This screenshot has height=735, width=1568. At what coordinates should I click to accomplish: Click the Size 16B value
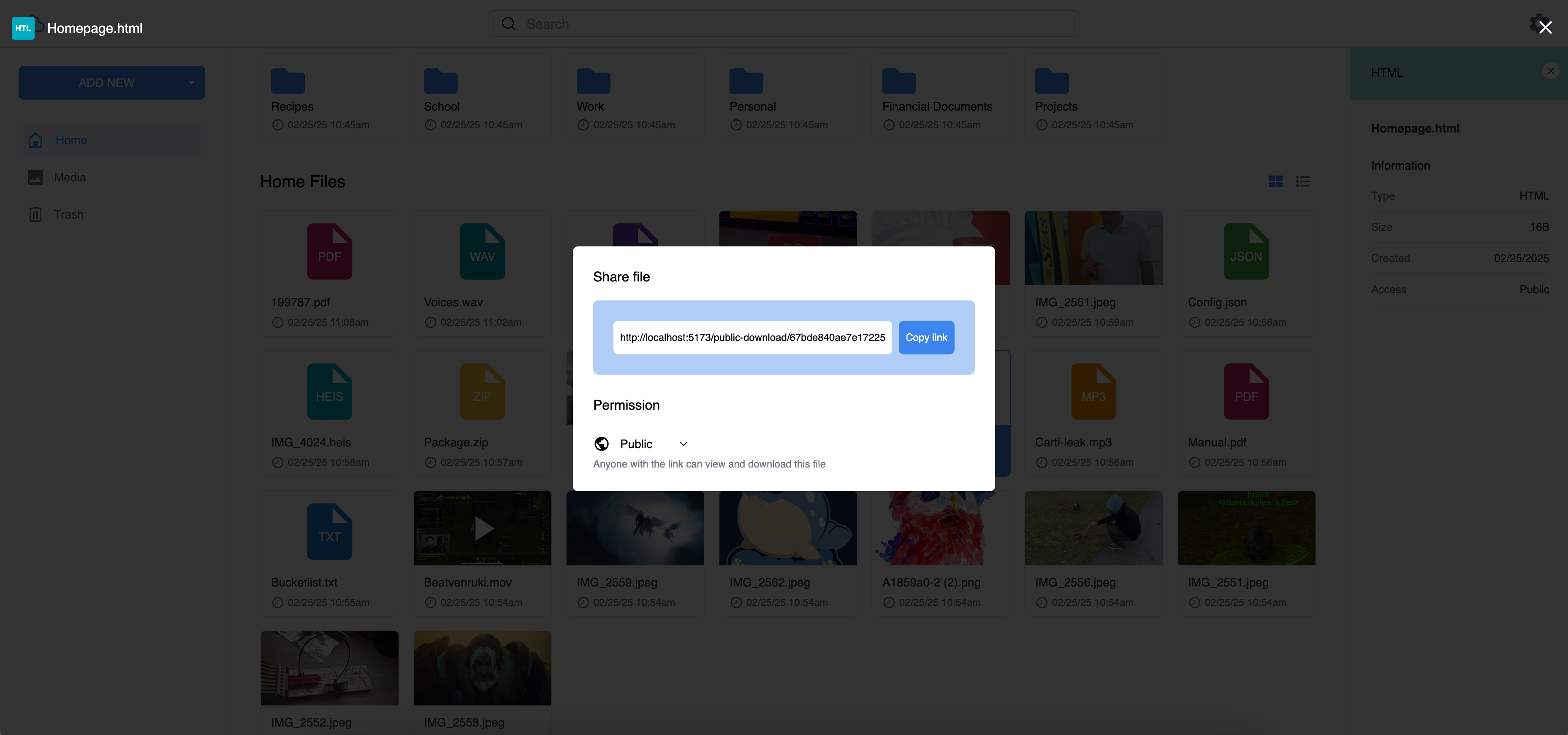[1539, 227]
